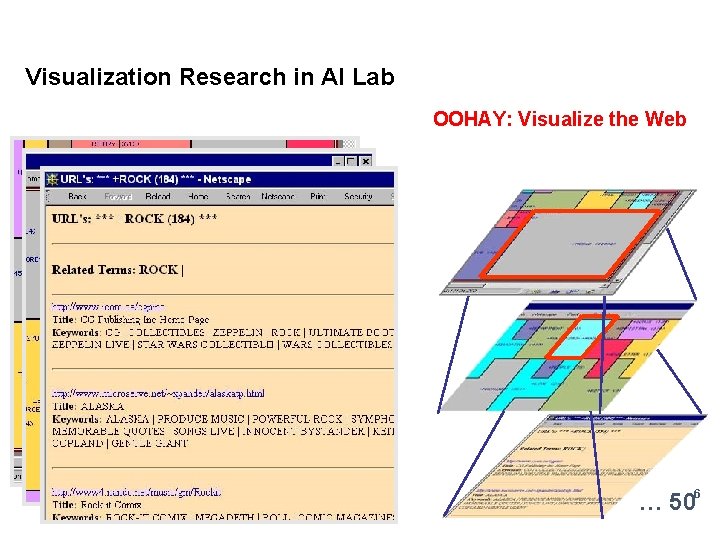The height and width of the screenshot is (540, 720).
Task: Open Search from the Netscape toolbar
Action: click(238, 197)
